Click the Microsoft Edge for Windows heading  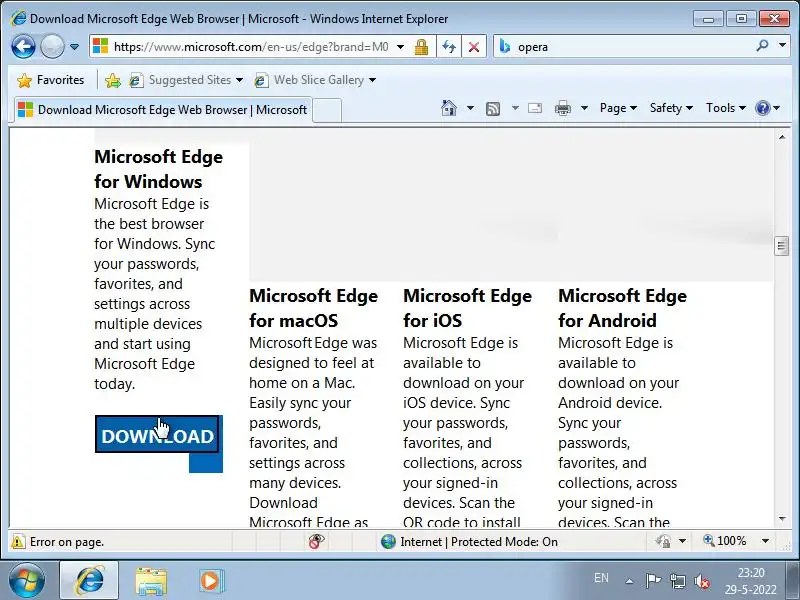point(158,169)
